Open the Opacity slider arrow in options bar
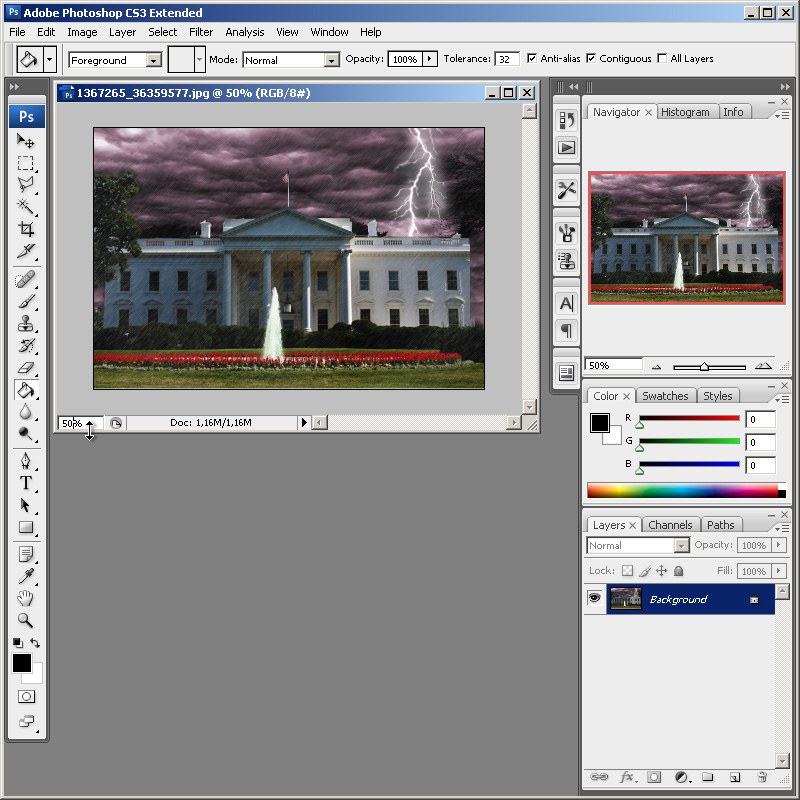 (x=430, y=59)
